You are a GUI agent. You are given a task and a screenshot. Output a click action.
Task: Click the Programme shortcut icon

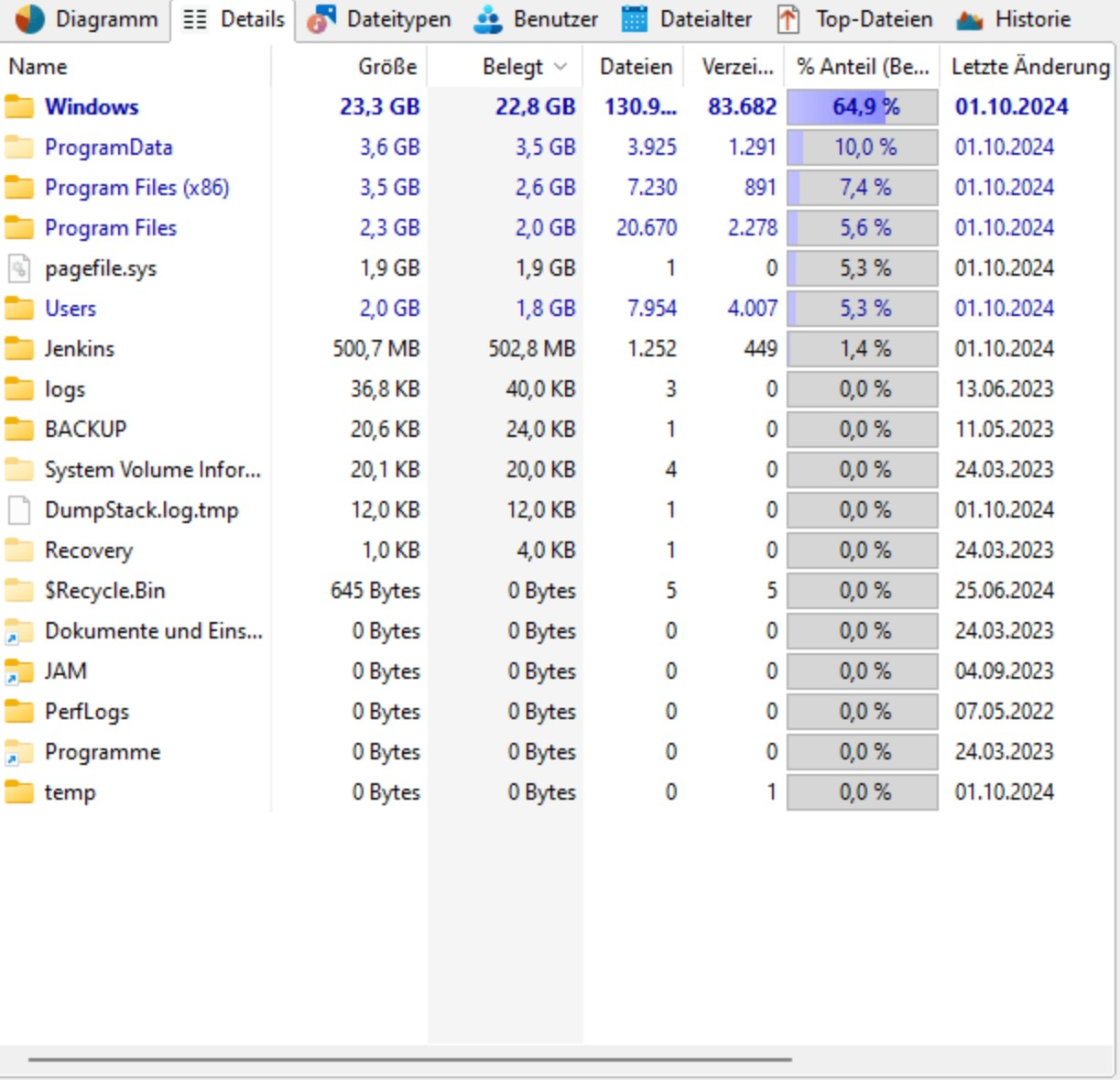click(x=18, y=752)
